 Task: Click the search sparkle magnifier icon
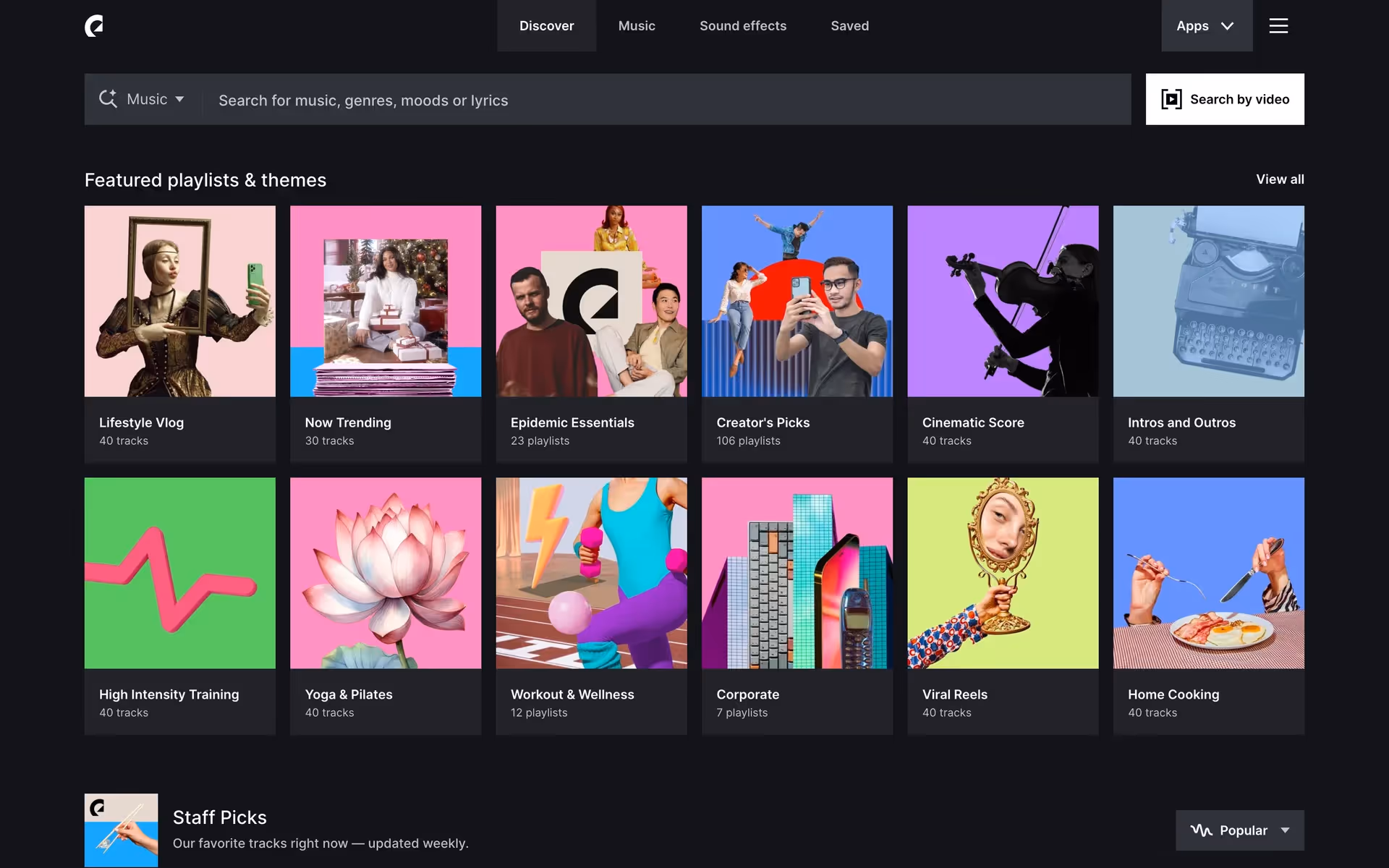tap(108, 99)
